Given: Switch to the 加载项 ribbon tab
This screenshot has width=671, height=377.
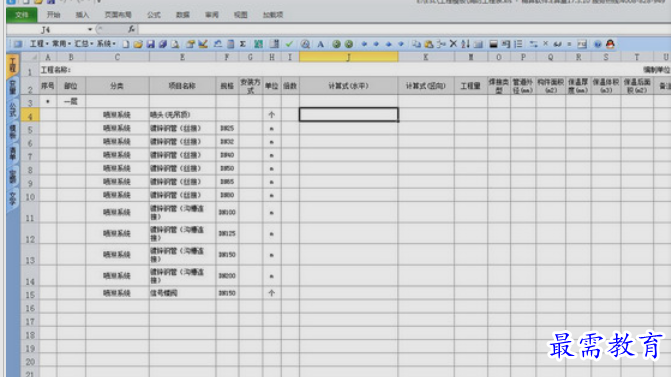Looking at the screenshot, I should coord(273,15).
